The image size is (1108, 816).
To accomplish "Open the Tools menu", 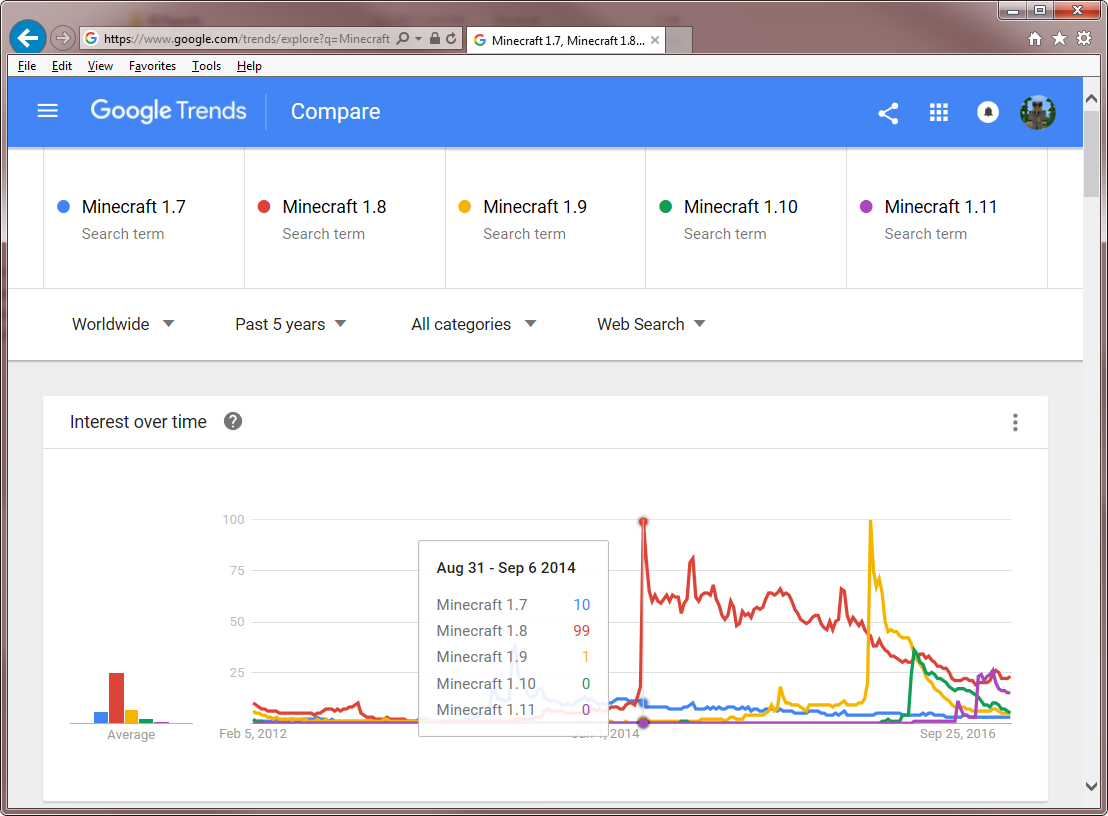I will coord(206,66).
